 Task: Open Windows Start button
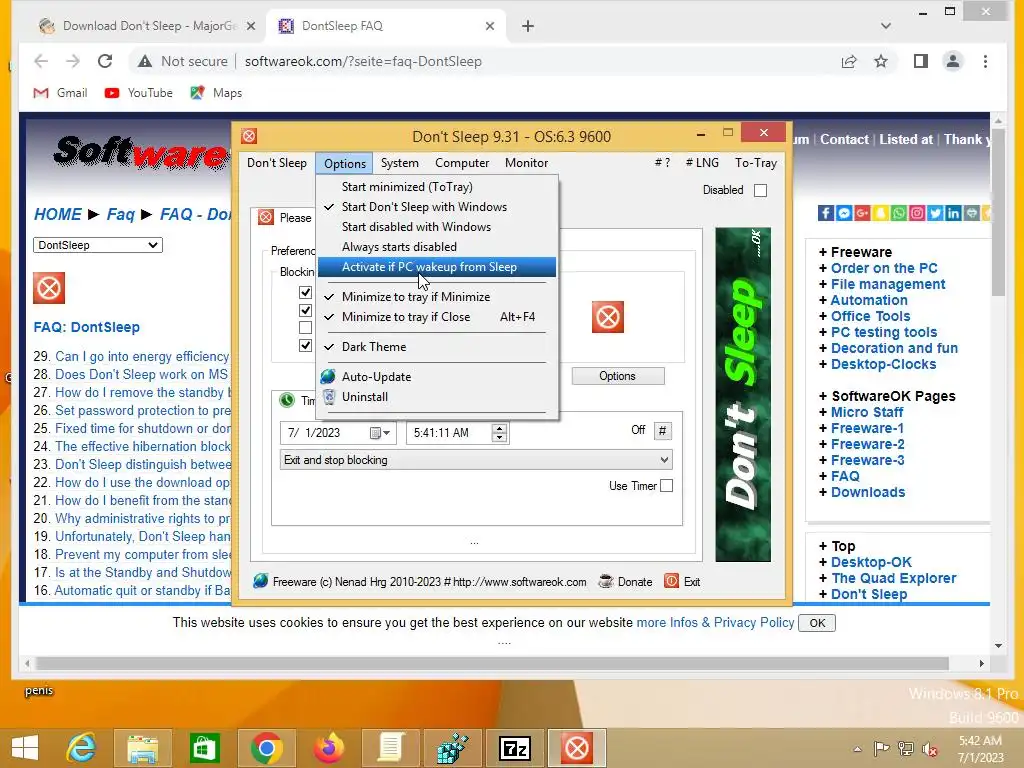[x=25, y=748]
